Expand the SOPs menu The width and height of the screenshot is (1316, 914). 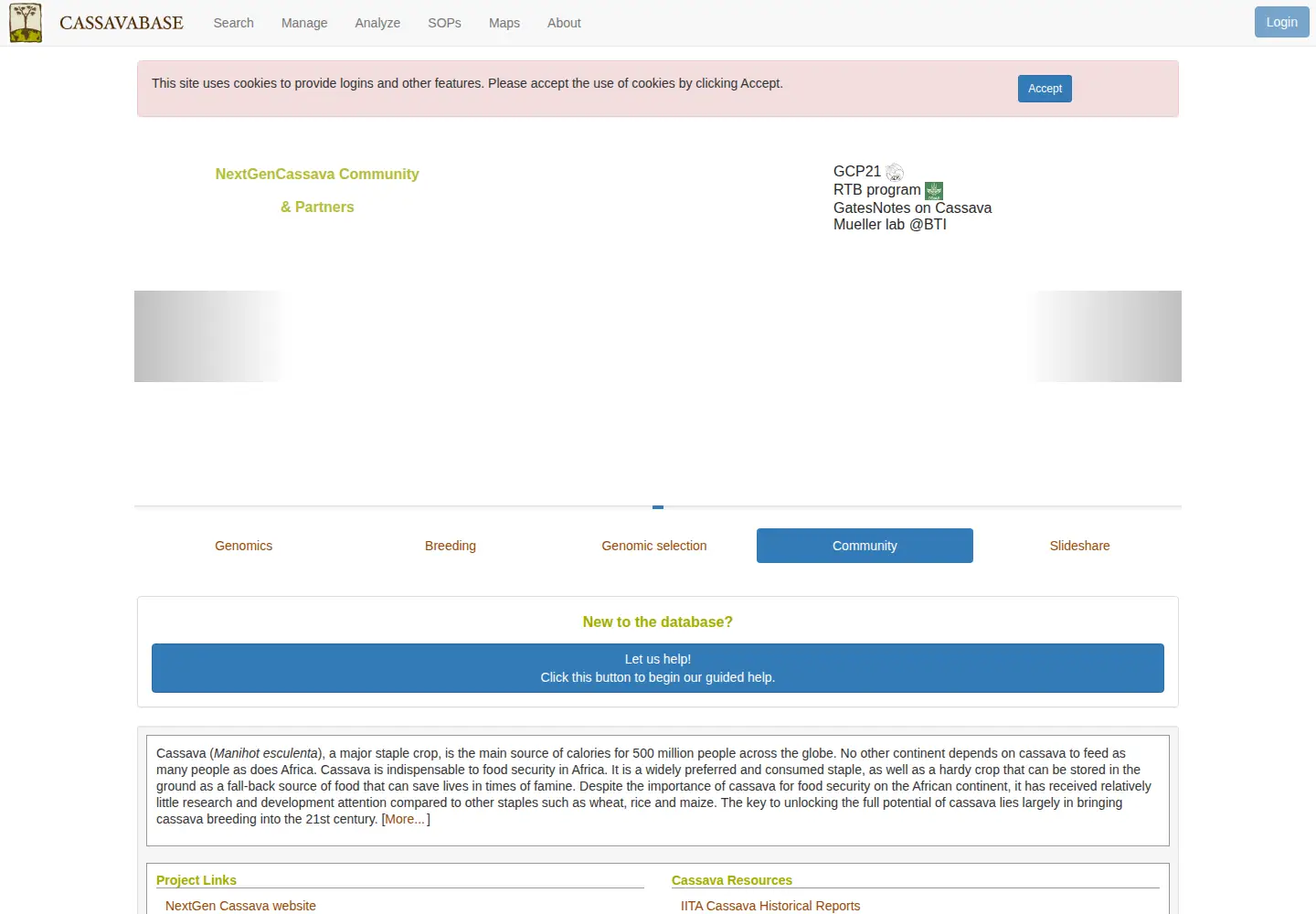444,23
